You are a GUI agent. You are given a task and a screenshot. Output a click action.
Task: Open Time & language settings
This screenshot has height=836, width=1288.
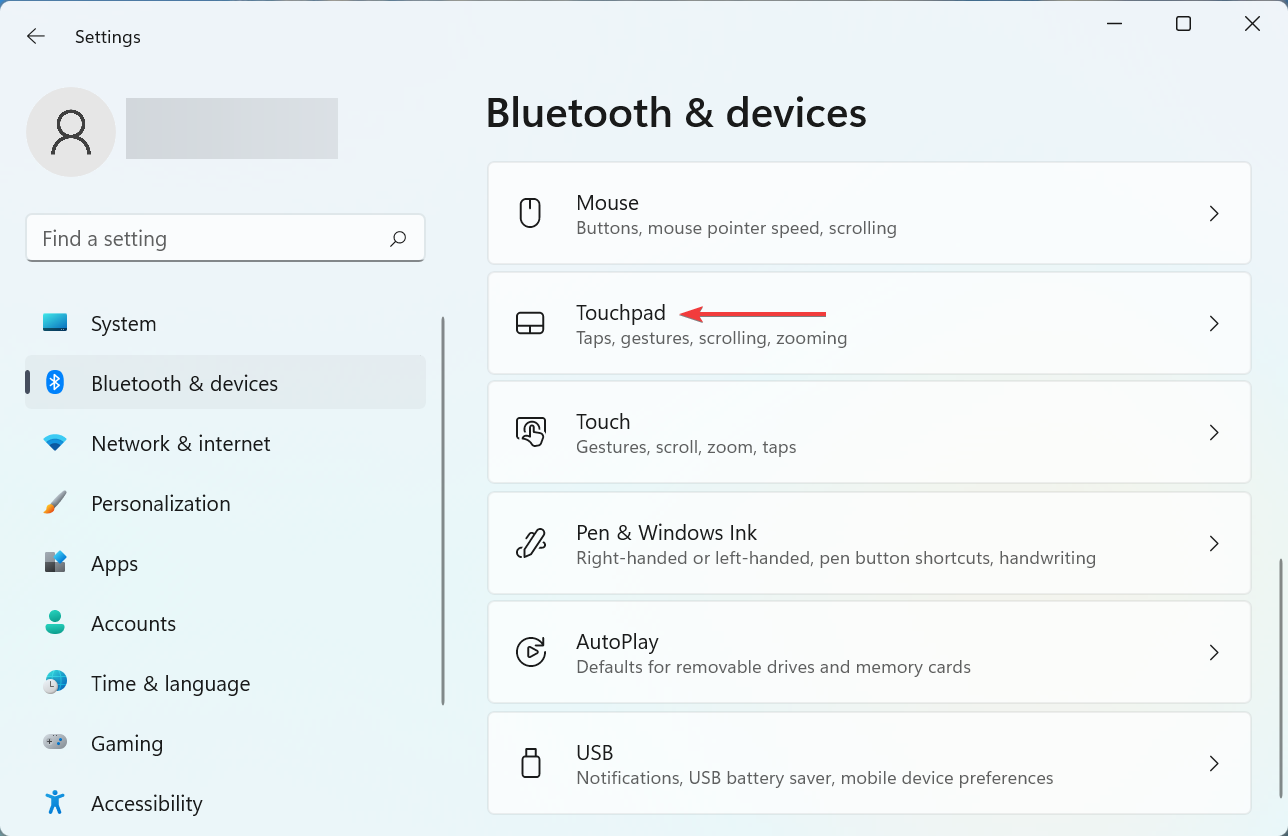tap(170, 683)
